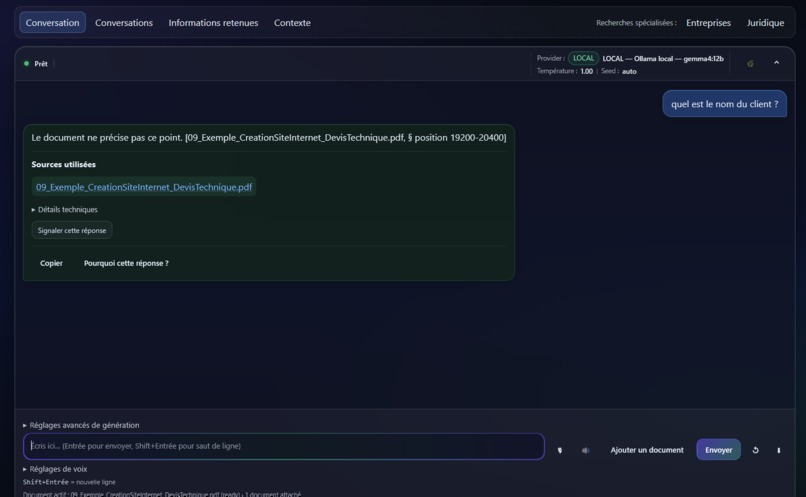This screenshot has width=806, height=497.
Task: Expand Détails techniques
Action: point(64,210)
